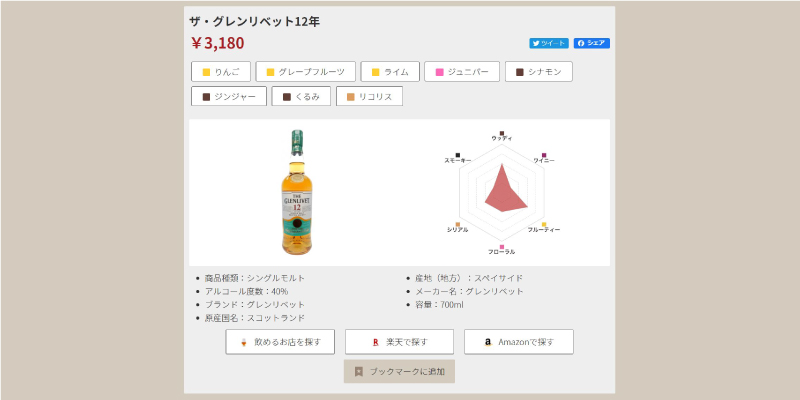The width and height of the screenshot is (800, 400).
Task: Click the bookmark icon in ブックマークに追加
Action: [359, 371]
